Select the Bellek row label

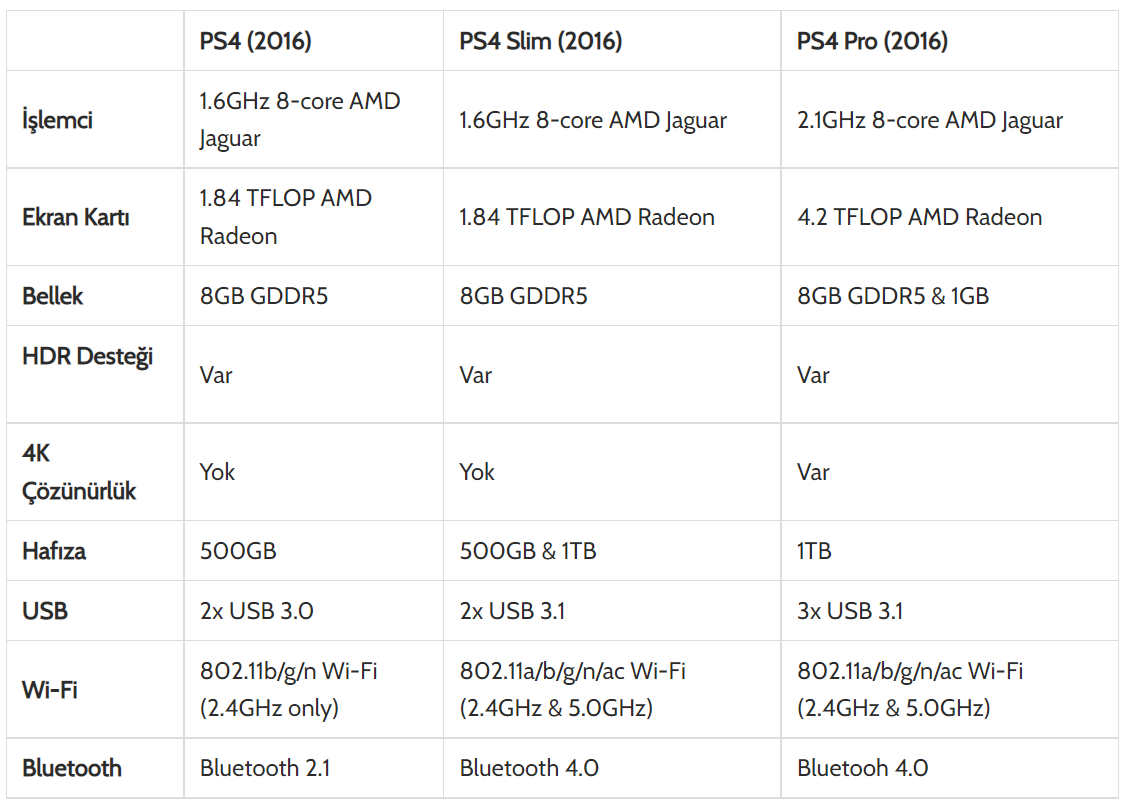53,296
